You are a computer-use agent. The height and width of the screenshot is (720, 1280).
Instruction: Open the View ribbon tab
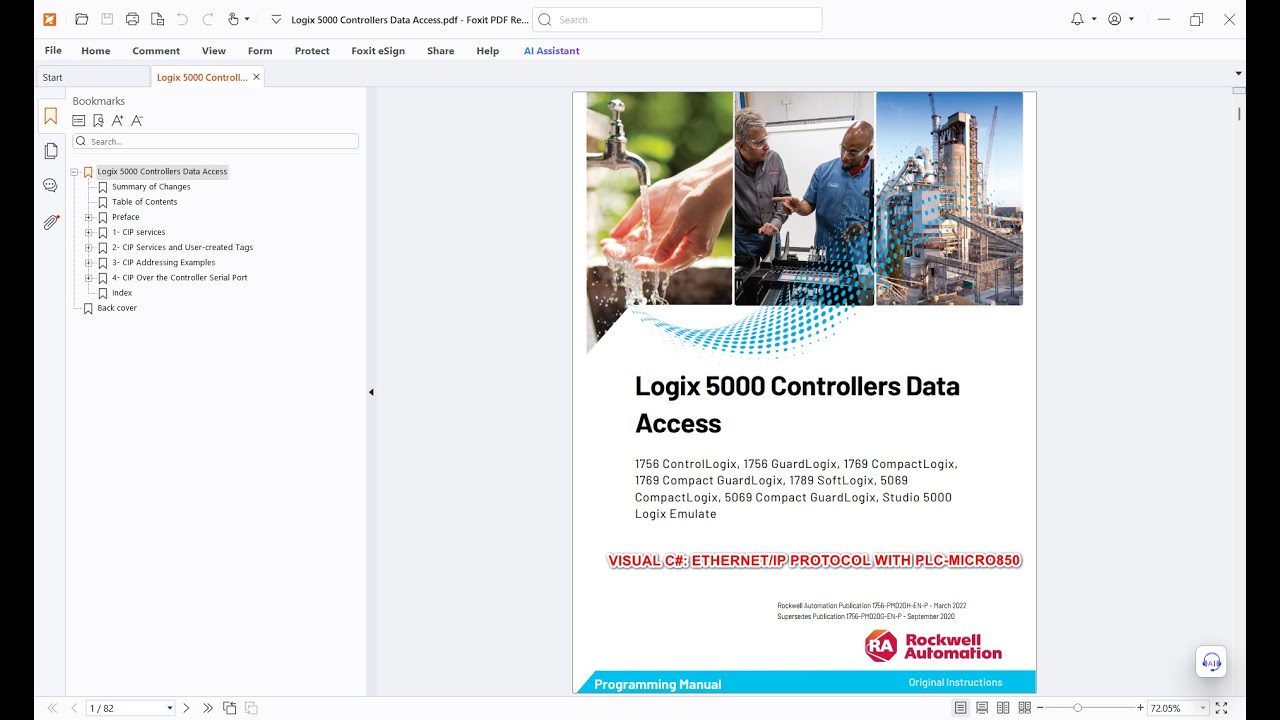pyautogui.click(x=214, y=51)
